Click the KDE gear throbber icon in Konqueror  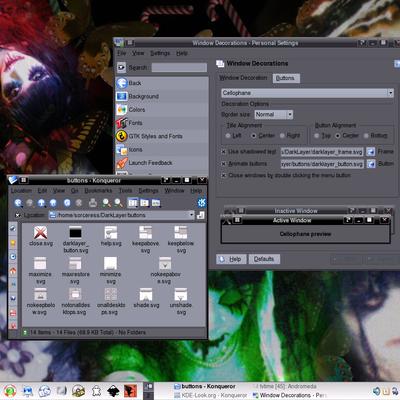pyautogui.click(x=202, y=203)
